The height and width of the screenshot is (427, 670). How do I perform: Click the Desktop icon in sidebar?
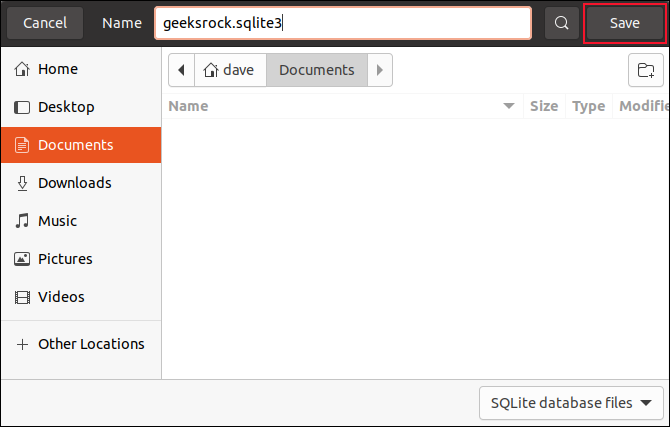coord(22,107)
